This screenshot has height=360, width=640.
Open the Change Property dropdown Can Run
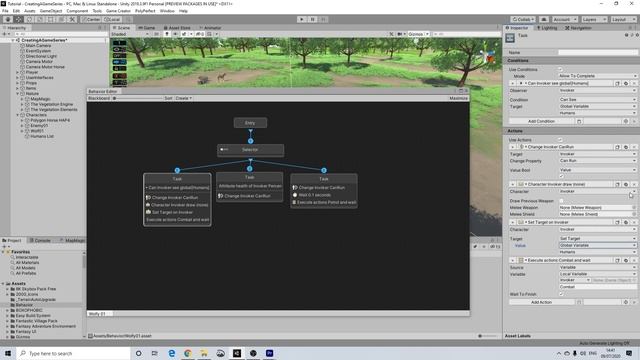point(598,161)
